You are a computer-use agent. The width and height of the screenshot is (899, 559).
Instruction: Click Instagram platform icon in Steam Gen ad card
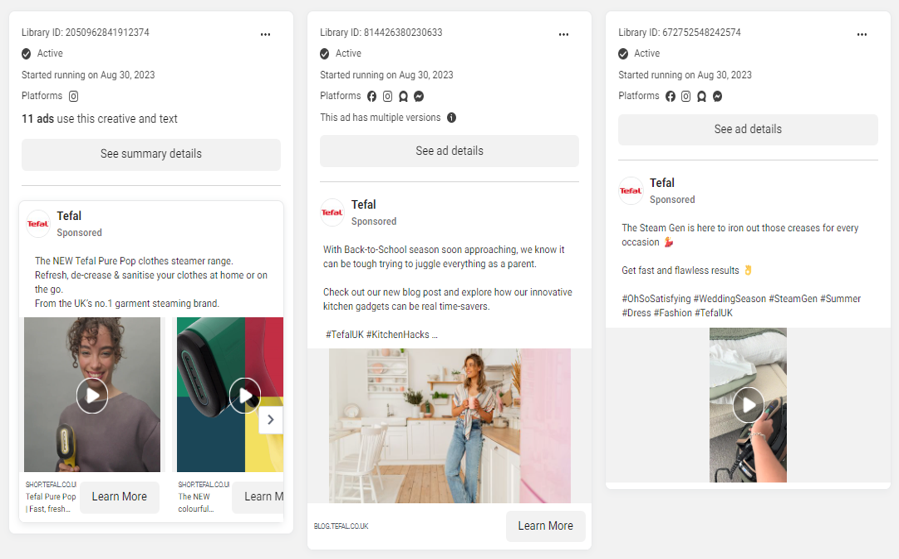(x=686, y=96)
